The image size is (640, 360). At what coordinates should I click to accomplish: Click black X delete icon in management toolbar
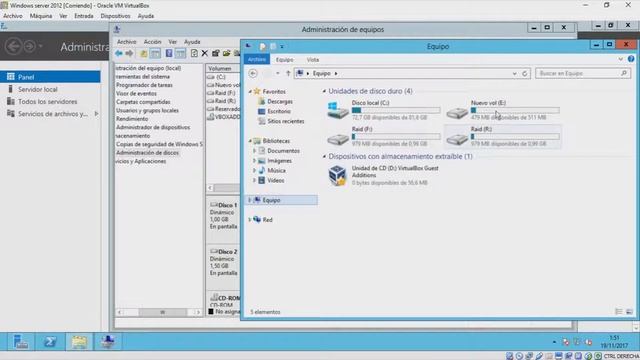[x=205, y=53]
